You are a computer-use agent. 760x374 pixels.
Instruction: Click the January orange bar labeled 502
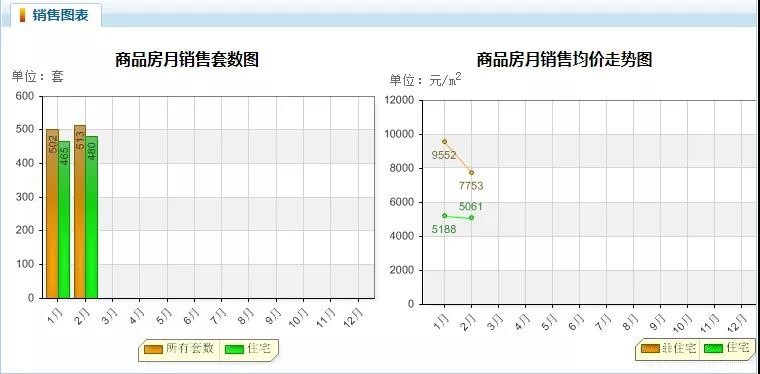[52, 214]
